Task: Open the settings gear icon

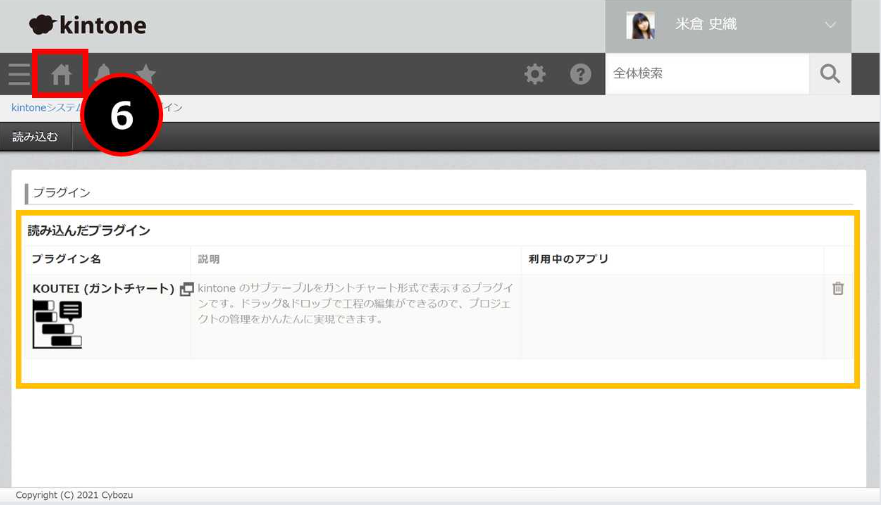Action: click(x=535, y=74)
